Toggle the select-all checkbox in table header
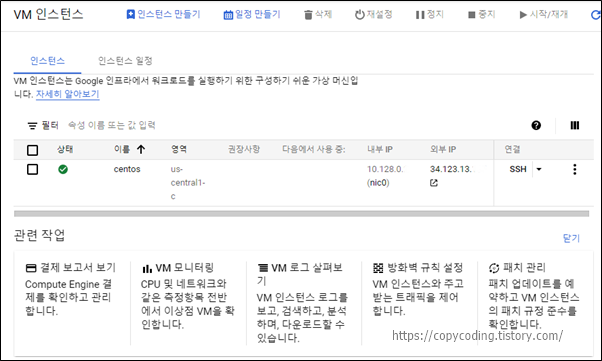The image size is (602, 361). [x=33, y=150]
